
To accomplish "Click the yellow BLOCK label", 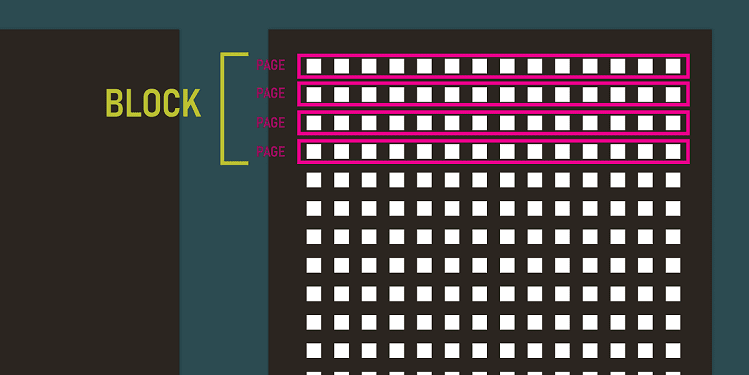I will pyautogui.click(x=153, y=103).
